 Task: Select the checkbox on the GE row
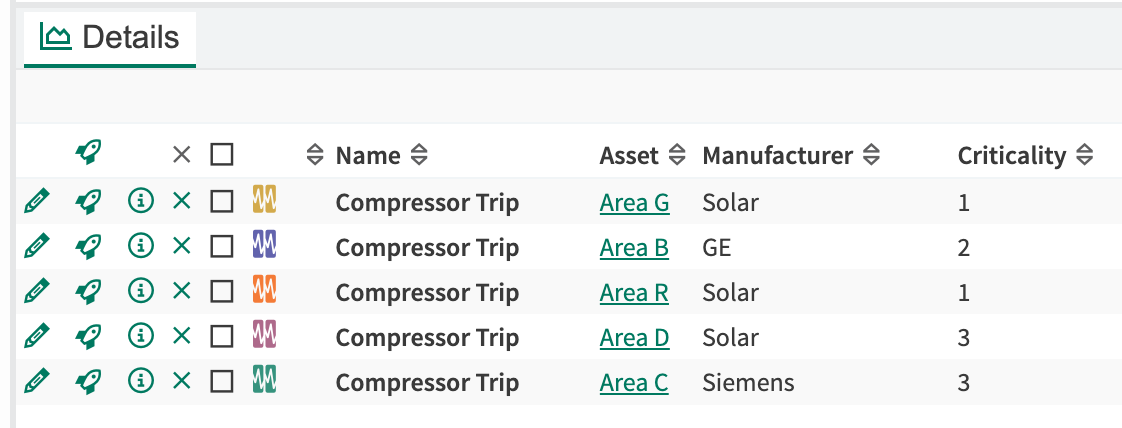pos(222,247)
